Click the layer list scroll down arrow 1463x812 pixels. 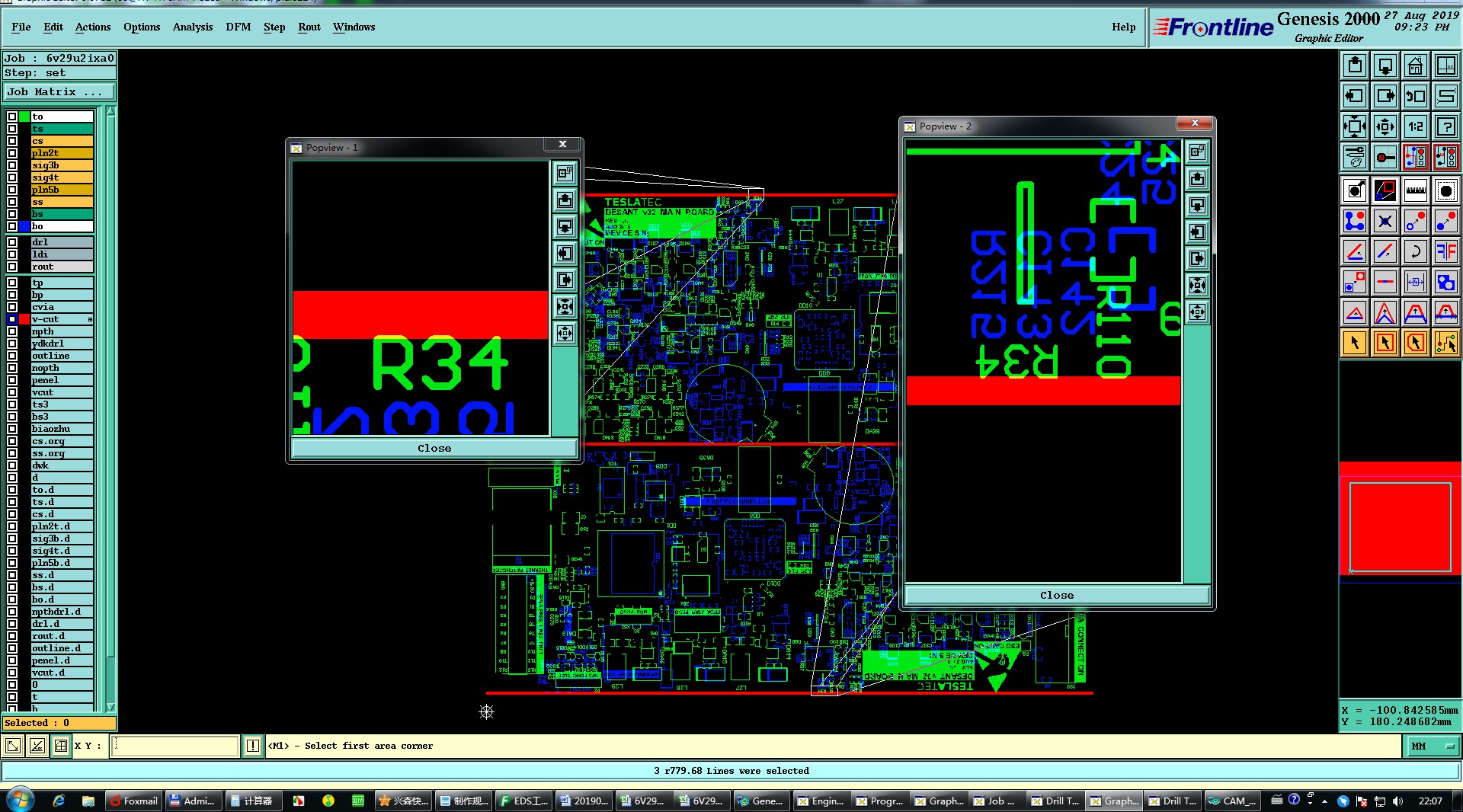(110, 707)
